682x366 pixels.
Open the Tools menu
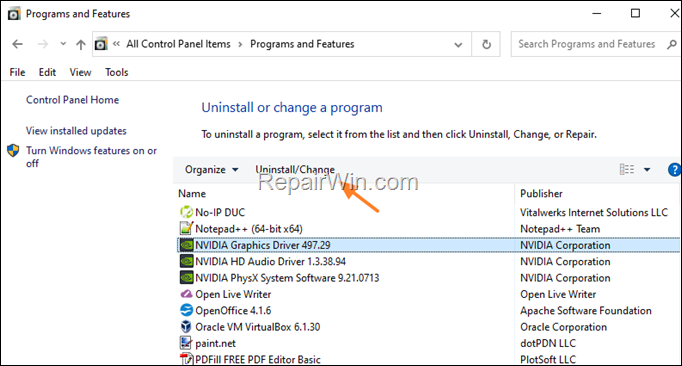tap(117, 72)
